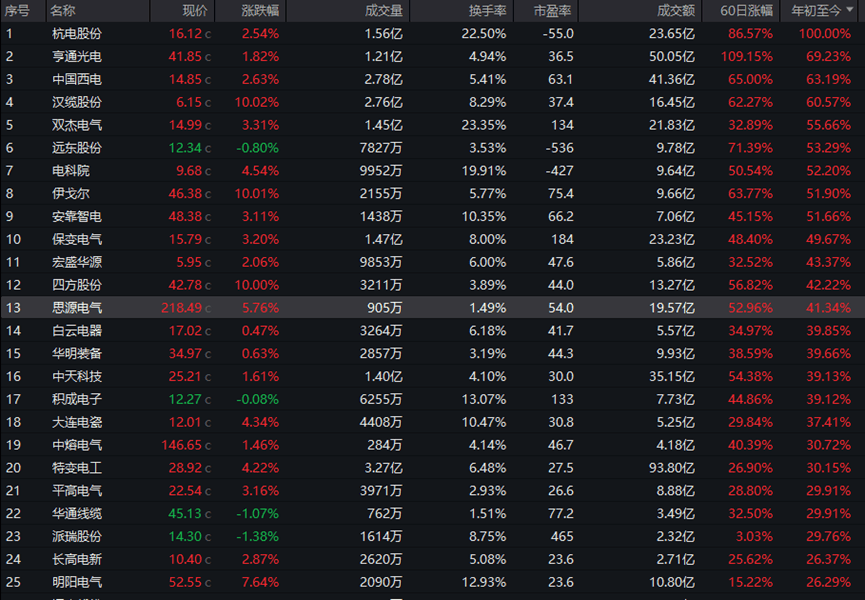Click the 现价 column header
The height and width of the screenshot is (600, 865).
(x=195, y=10)
